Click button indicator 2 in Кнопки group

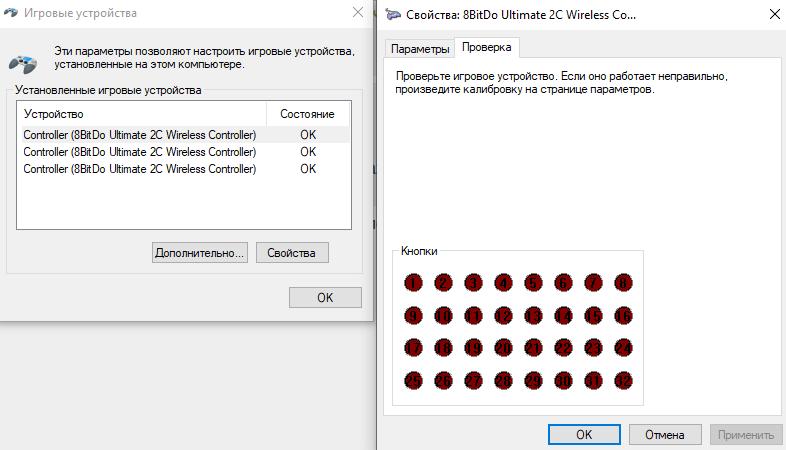click(443, 283)
